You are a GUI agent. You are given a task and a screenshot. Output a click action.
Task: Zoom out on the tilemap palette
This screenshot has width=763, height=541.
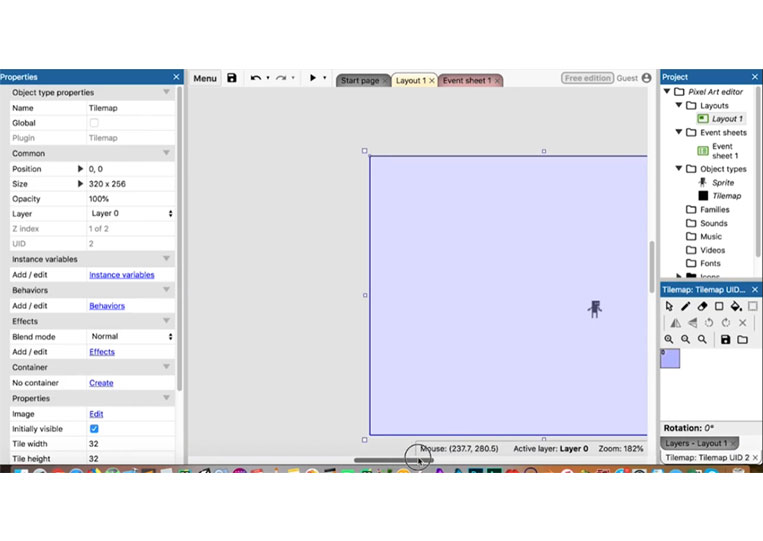pos(685,340)
